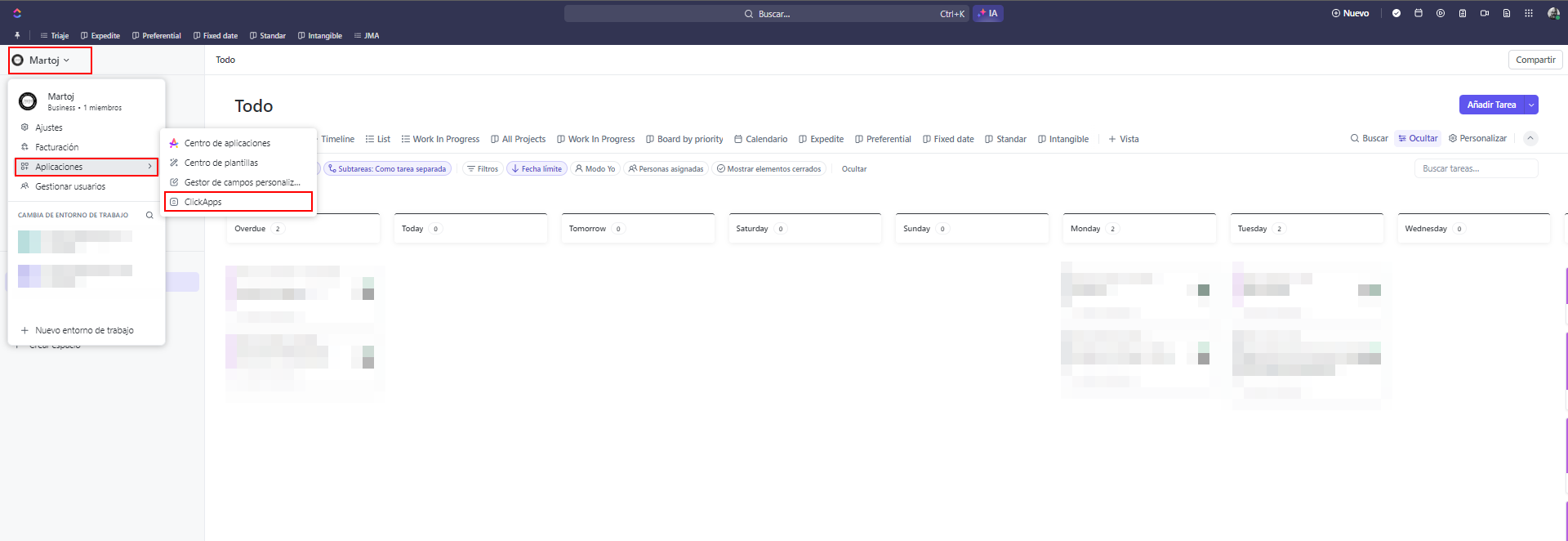Click the ClickUp logo in top bar
The height and width of the screenshot is (541, 1568).
click(17, 13)
